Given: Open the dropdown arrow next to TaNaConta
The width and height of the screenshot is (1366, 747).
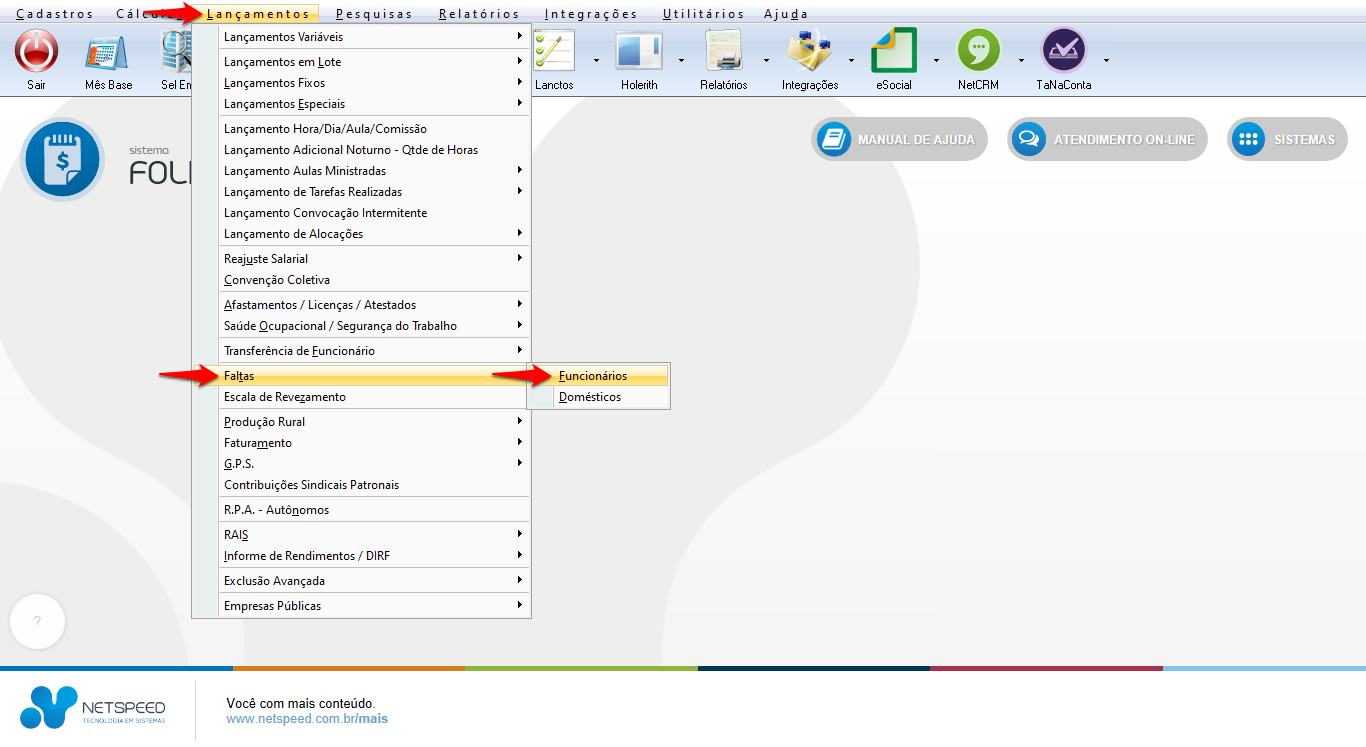Looking at the screenshot, I should [1106, 60].
